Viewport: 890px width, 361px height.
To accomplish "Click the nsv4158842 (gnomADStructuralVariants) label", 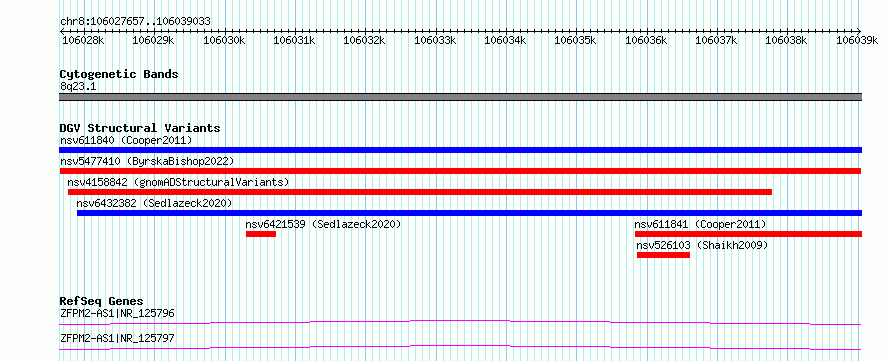I will (x=178, y=182).
